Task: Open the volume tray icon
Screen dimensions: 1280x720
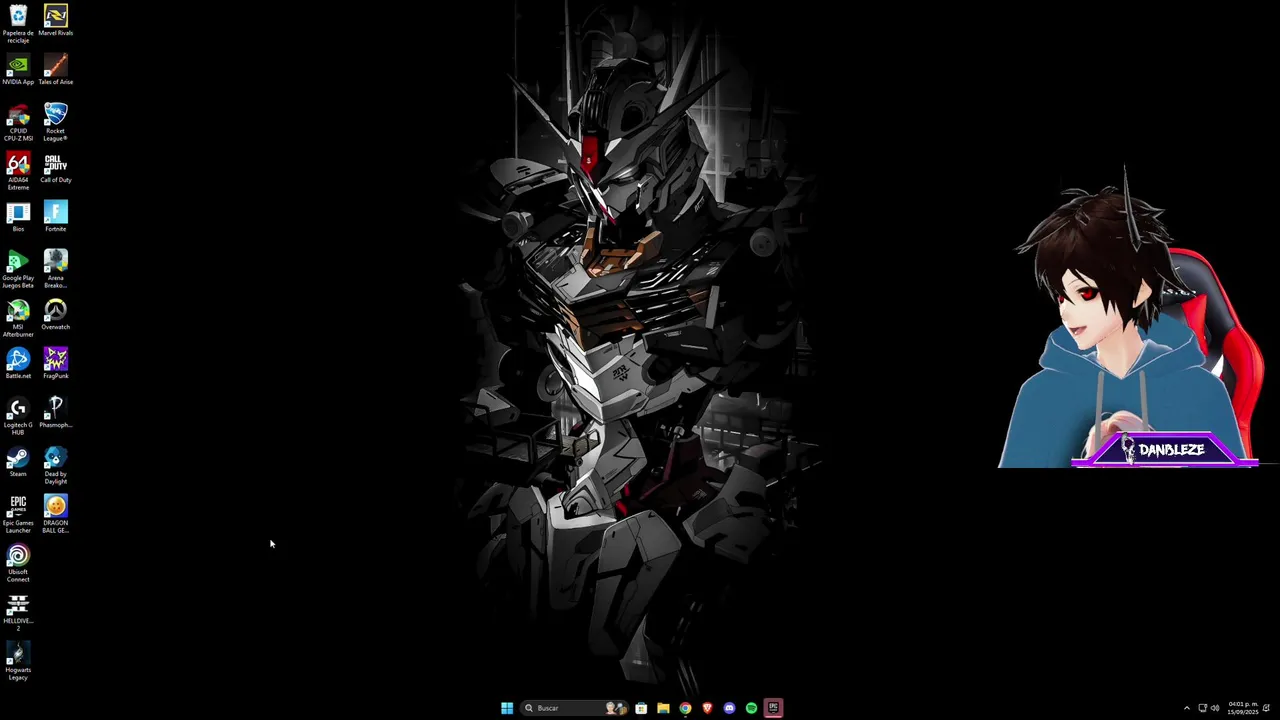Action: [1215, 708]
